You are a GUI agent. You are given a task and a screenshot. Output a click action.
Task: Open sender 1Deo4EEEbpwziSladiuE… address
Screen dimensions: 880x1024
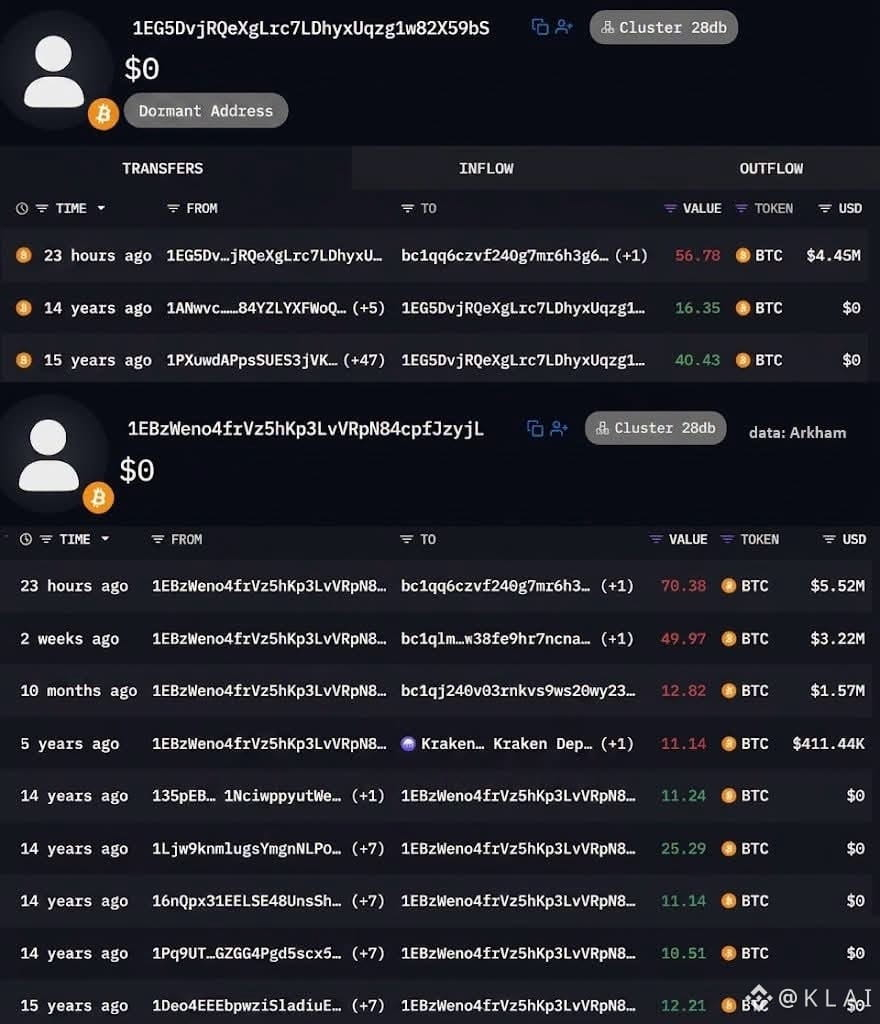(x=247, y=1005)
